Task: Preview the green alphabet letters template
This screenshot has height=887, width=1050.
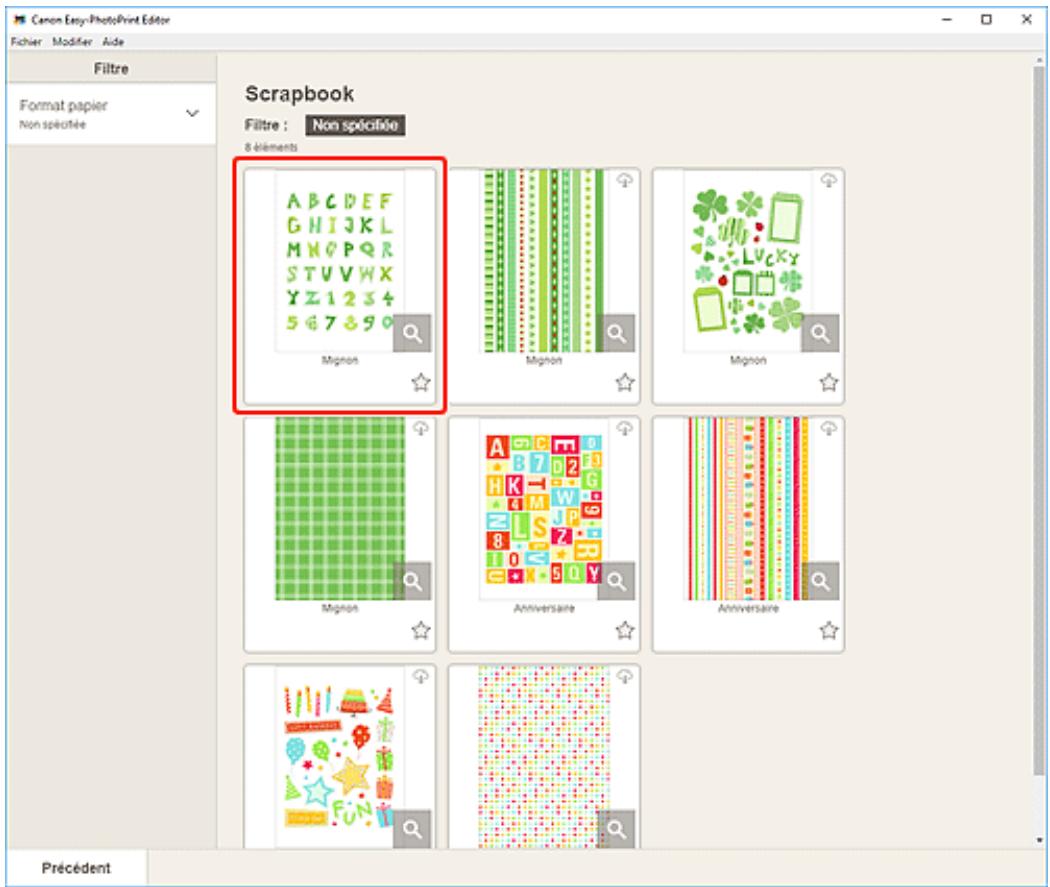Action: [412, 333]
